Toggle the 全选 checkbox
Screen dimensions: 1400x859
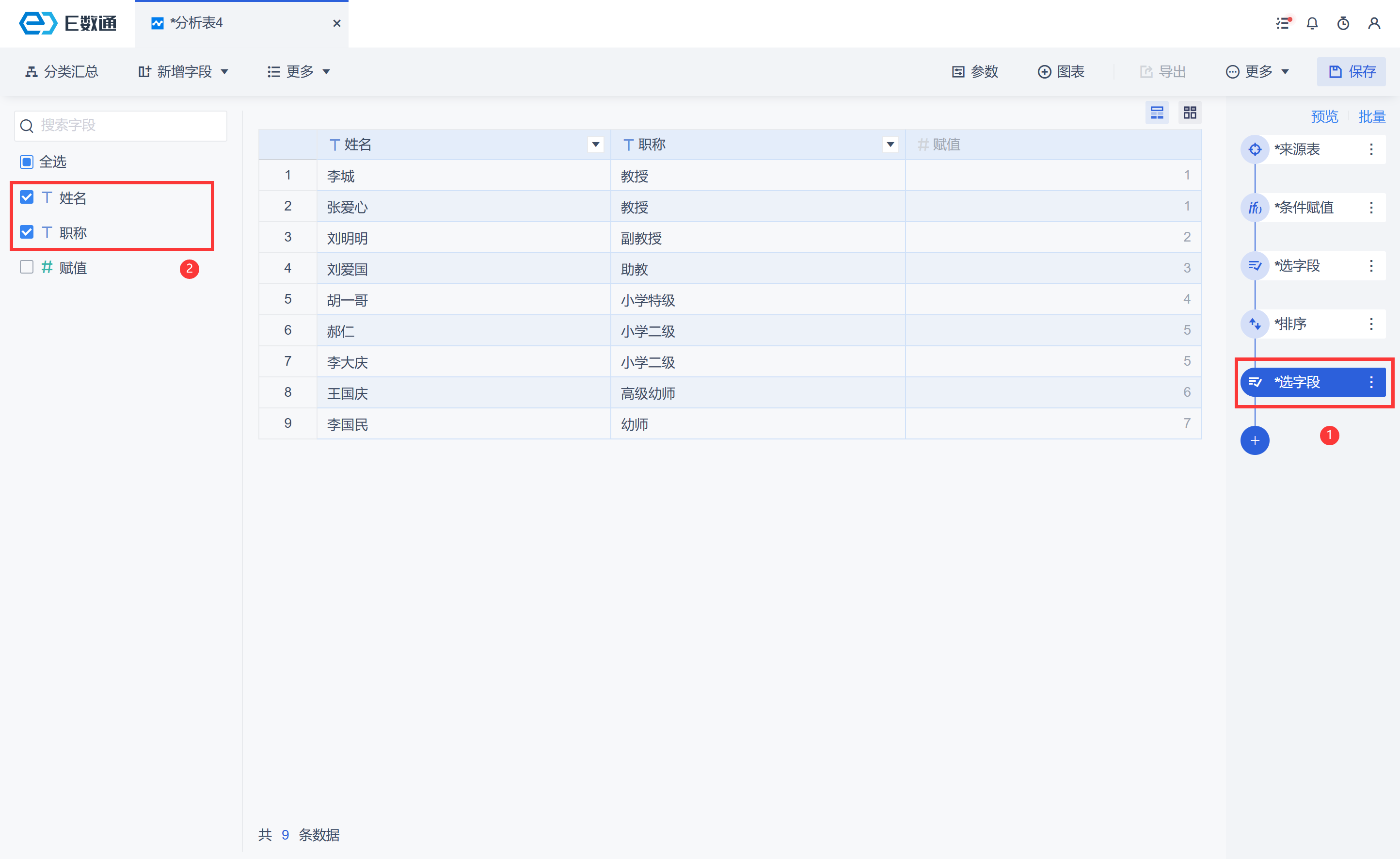[27, 162]
